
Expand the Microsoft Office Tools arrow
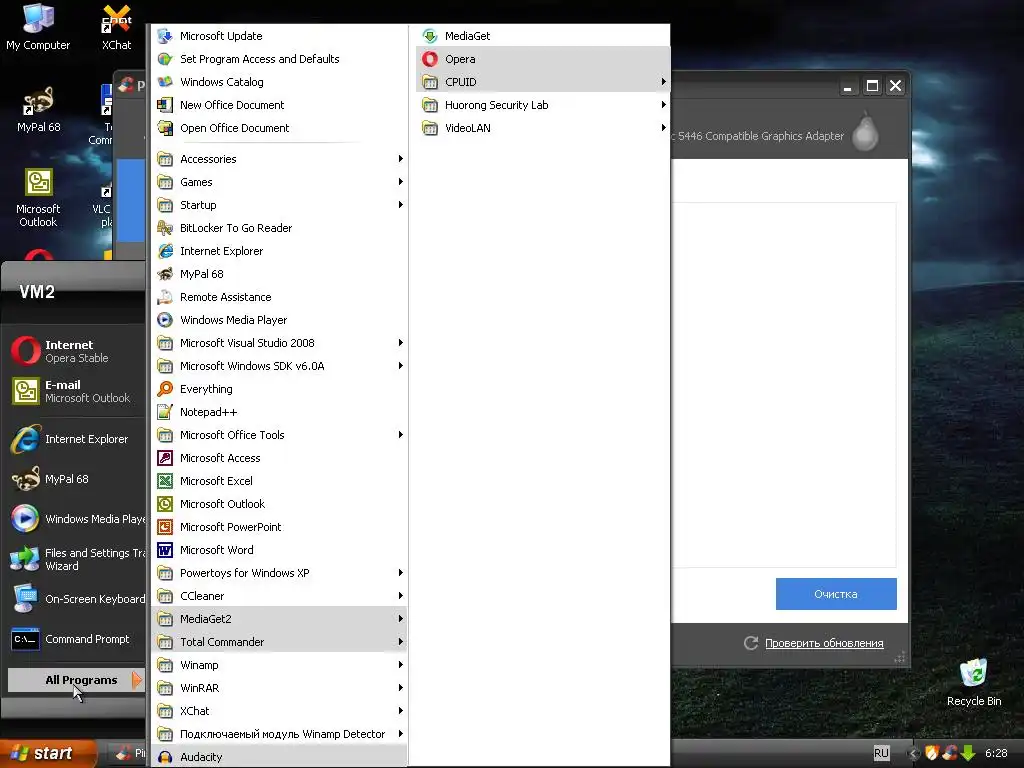pyautogui.click(x=400, y=435)
